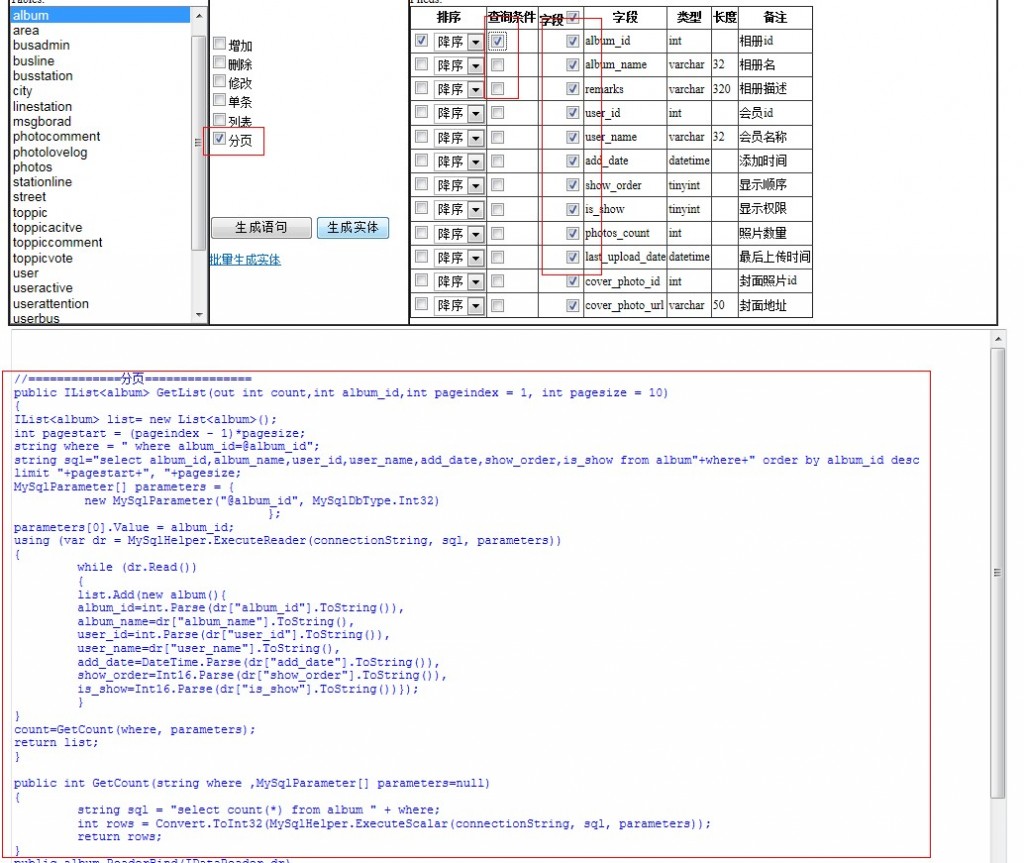Uncheck field checkbox for cover_photo_url

pos(572,305)
